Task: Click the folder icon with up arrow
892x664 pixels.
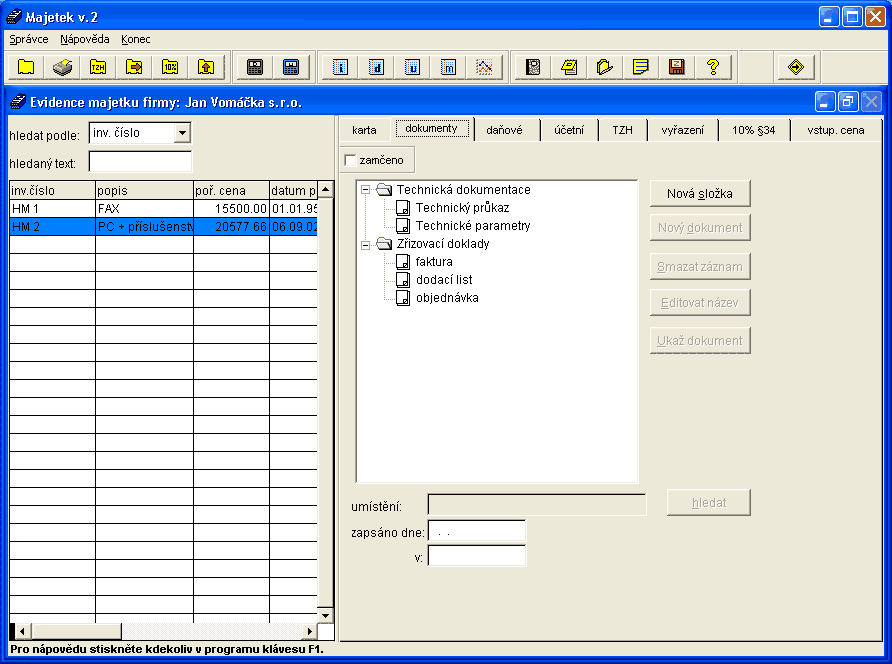Action: coord(205,67)
